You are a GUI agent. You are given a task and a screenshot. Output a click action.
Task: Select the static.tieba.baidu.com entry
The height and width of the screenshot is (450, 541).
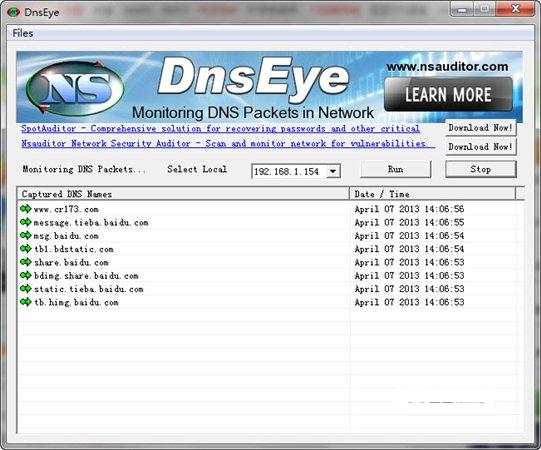89,289
